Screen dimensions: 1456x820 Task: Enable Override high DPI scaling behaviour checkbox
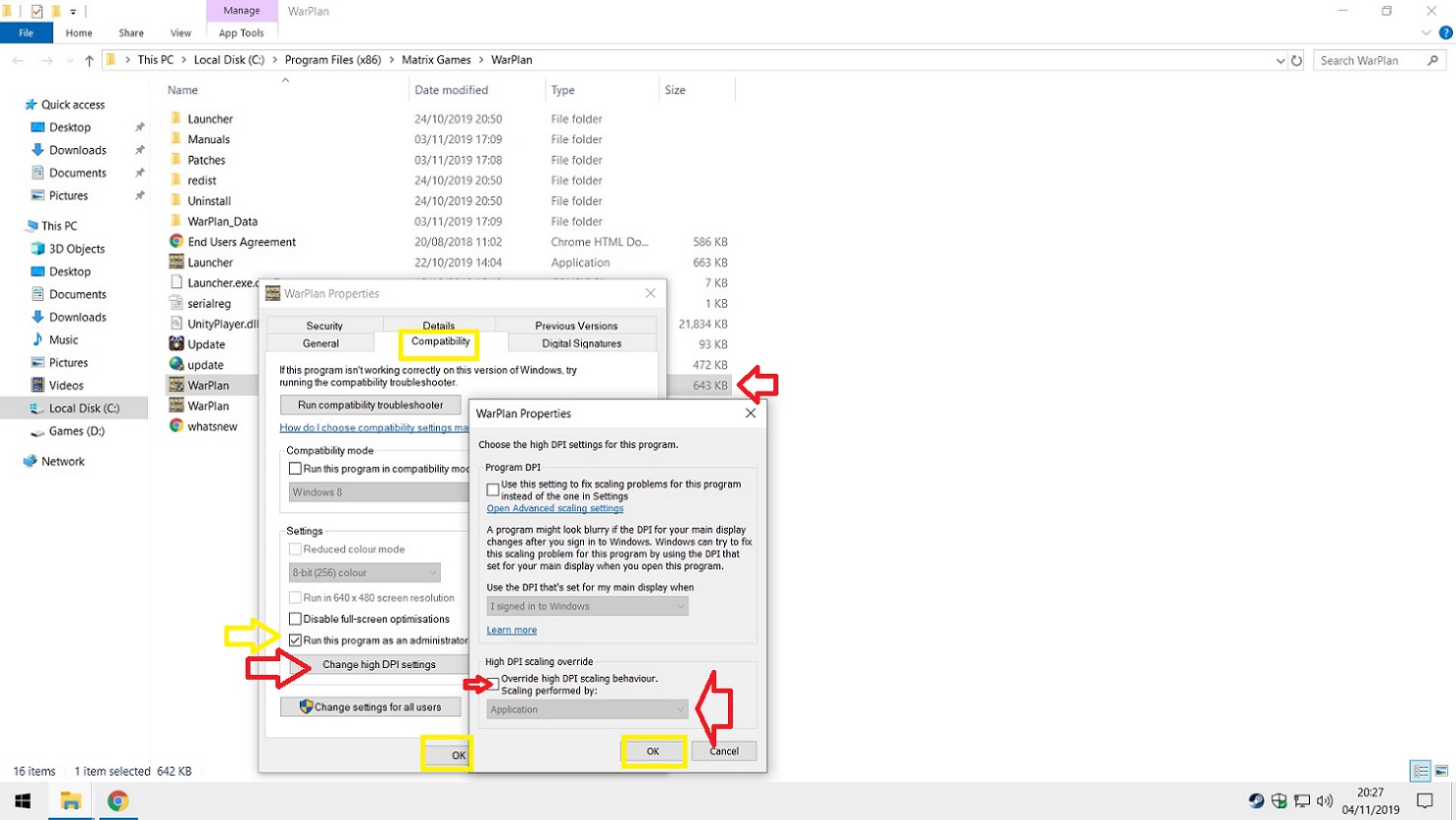click(x=493, y=684)
